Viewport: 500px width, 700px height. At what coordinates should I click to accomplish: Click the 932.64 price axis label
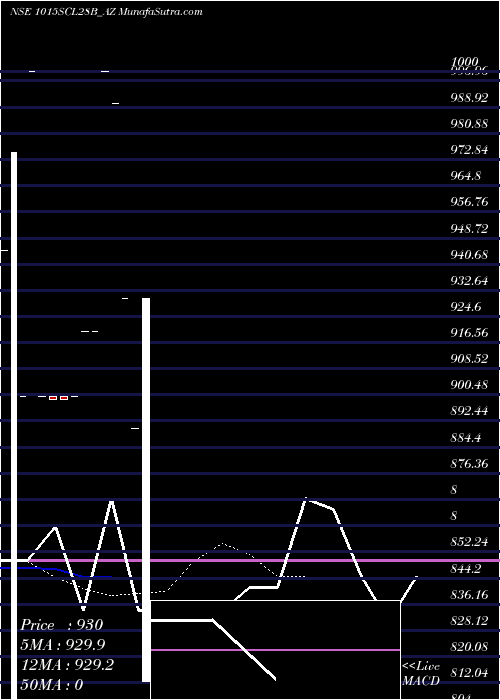[x=469, y=281]
